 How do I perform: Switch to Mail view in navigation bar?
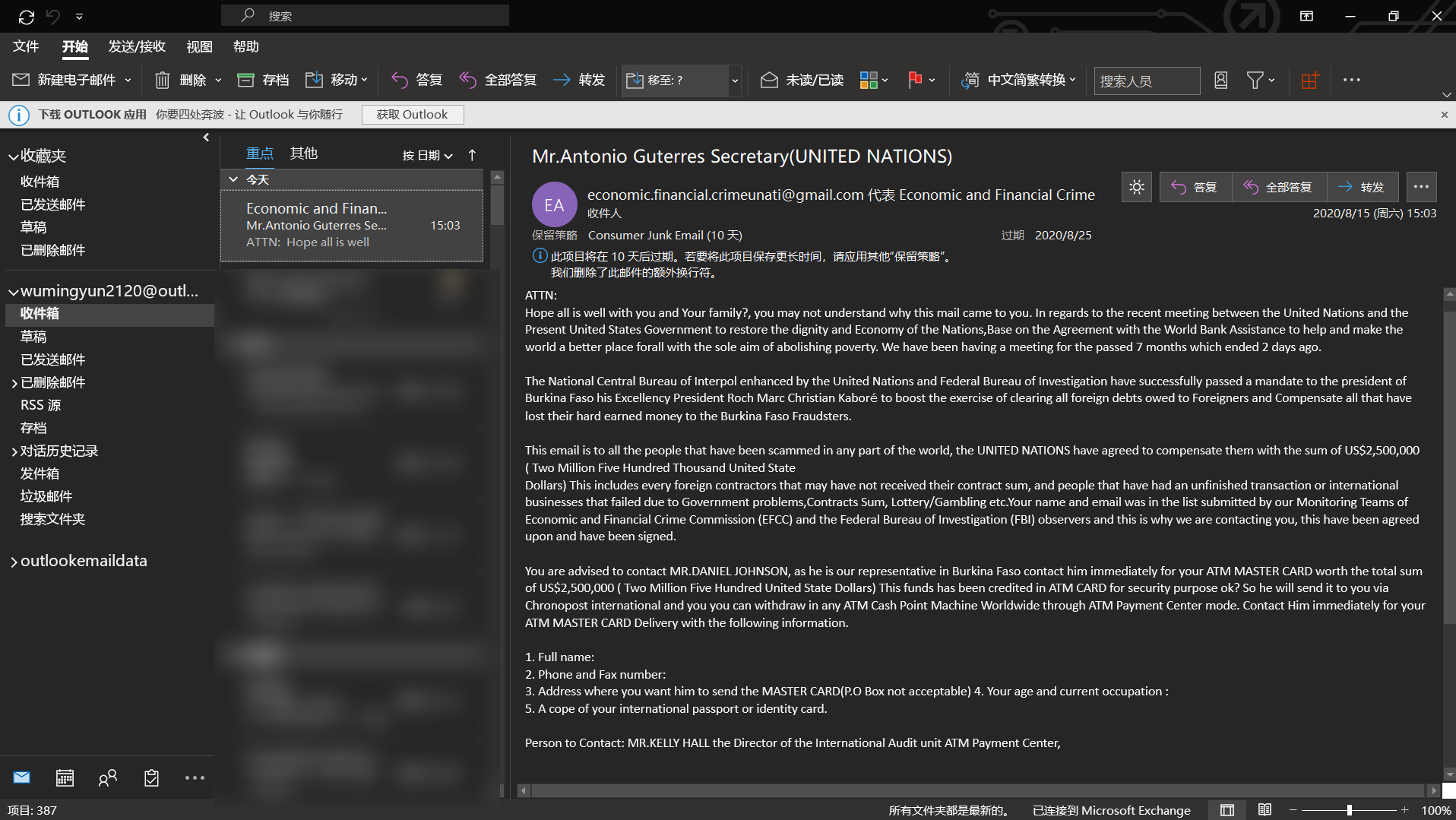pyautogui.click(x=21, y=777)
